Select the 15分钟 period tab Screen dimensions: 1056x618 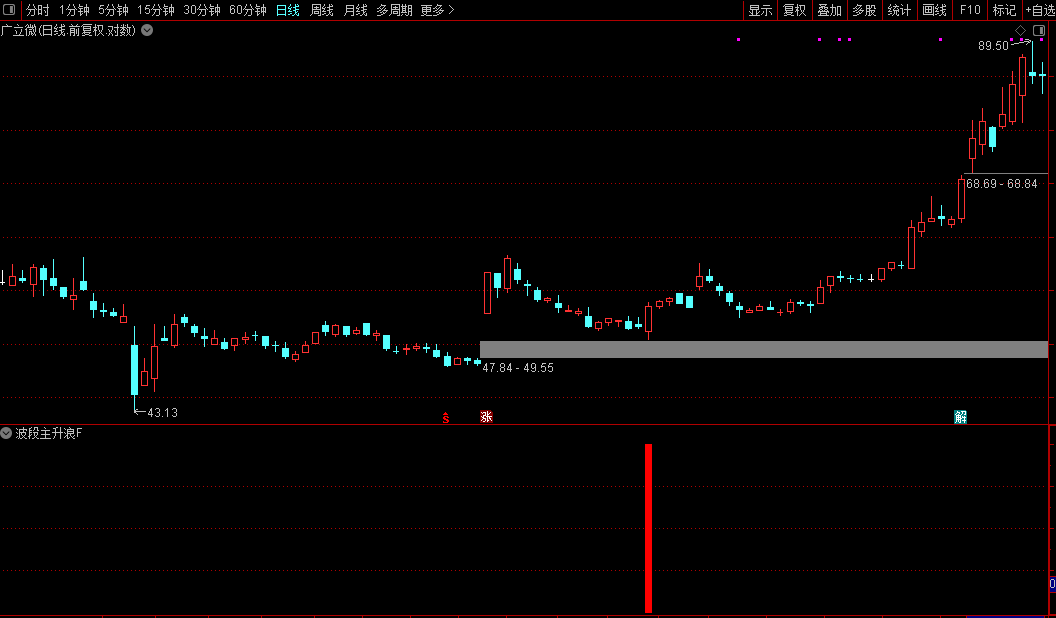point(156,10)
